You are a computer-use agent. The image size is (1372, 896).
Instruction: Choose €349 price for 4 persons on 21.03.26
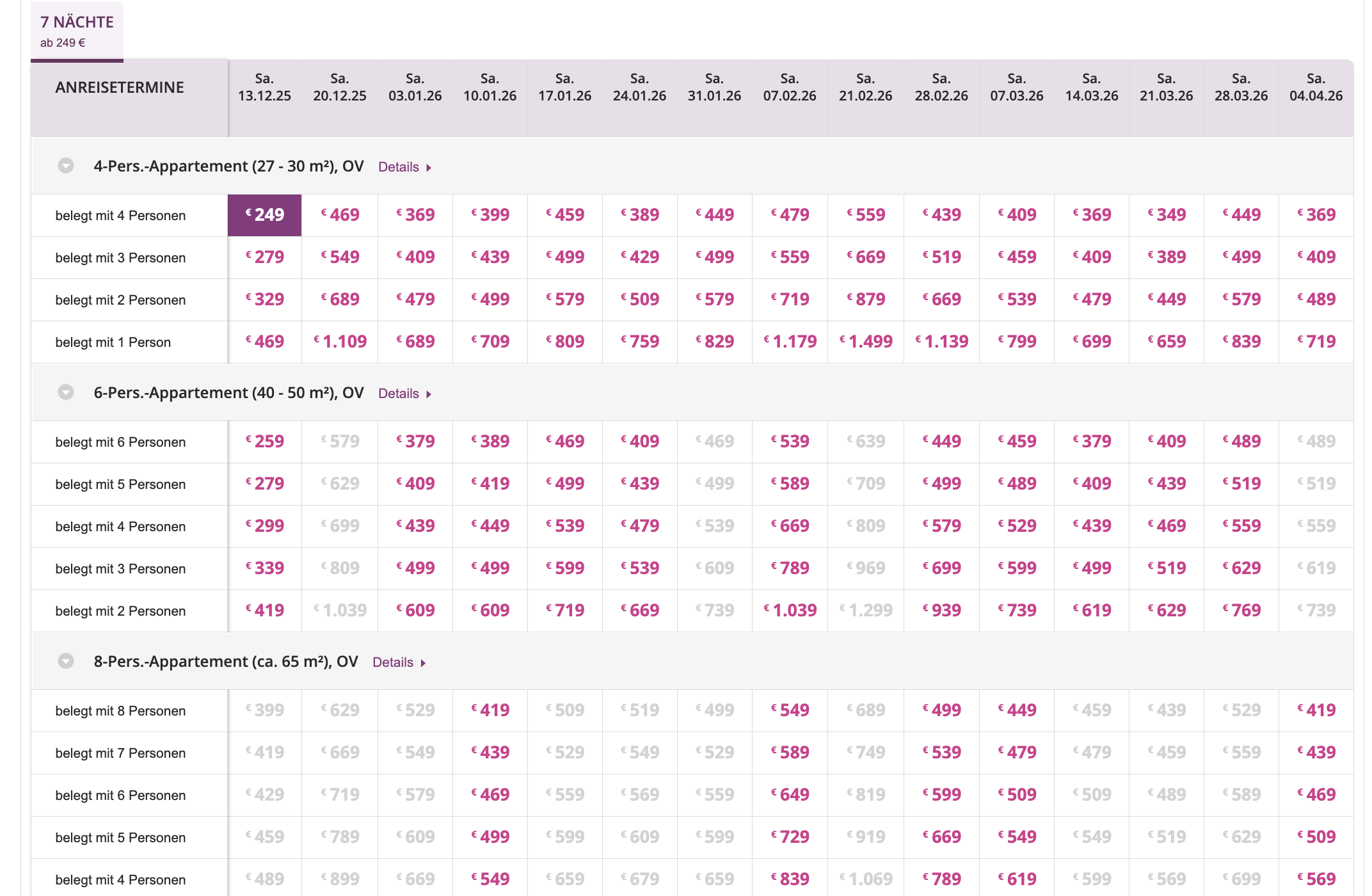pos(1167,215)
